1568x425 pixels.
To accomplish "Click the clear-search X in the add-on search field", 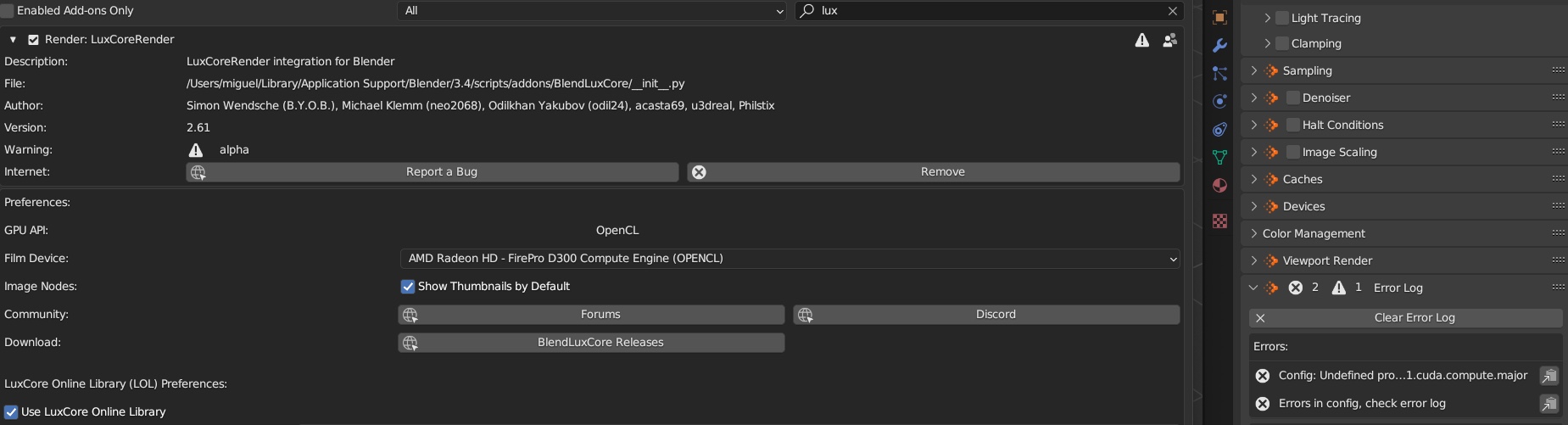I will (x=1172, y=11).
